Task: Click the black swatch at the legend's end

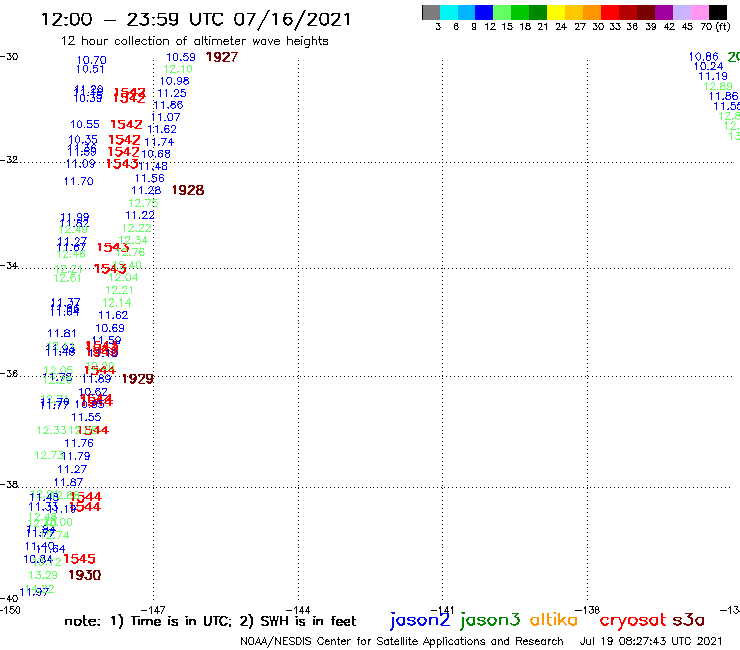Action: pos(718,12)
